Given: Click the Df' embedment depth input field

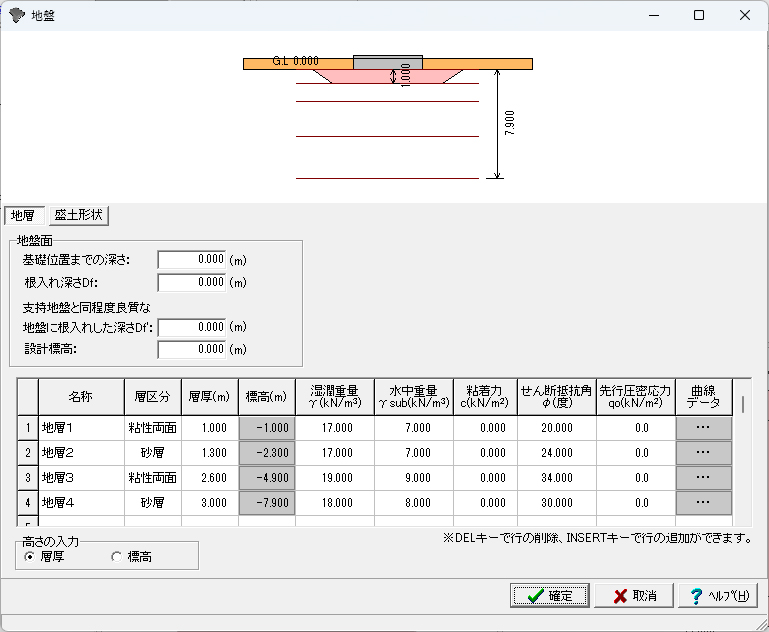Looking at the screenshot, I should (x=192, y=327).
